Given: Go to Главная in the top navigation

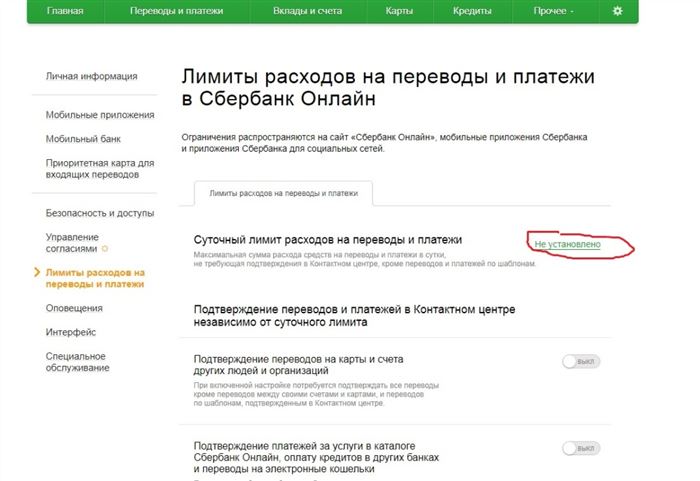Looking at the screenshot, I should click(x=65, y=11).
